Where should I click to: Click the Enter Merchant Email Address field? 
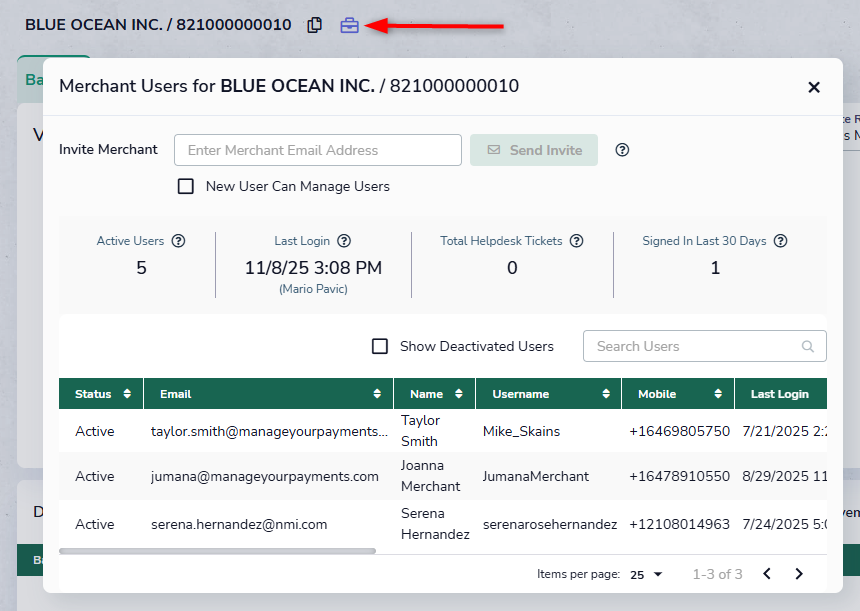[318, 150]
